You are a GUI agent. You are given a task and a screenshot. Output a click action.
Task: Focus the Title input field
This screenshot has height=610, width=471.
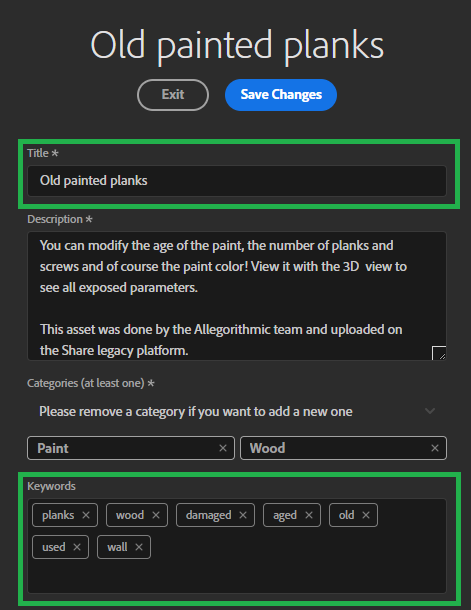(x=237, y=181)
